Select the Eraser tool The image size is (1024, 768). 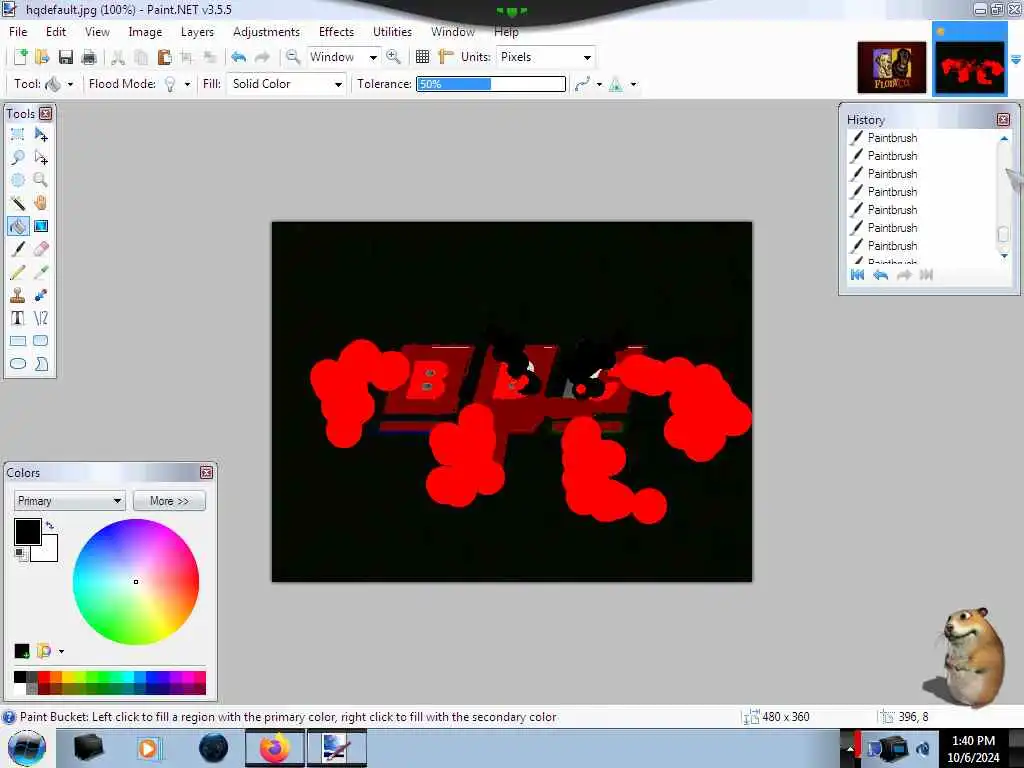(40, 249)
